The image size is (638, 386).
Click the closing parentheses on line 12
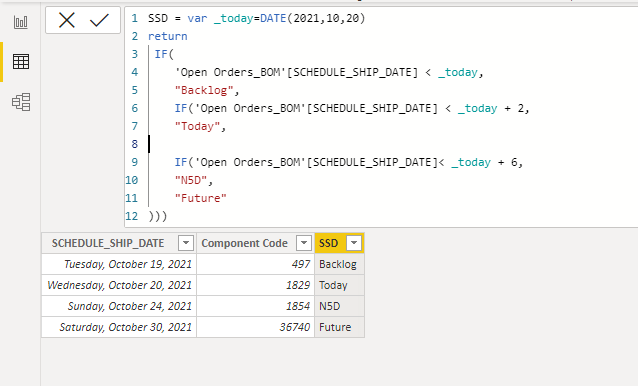157,216
